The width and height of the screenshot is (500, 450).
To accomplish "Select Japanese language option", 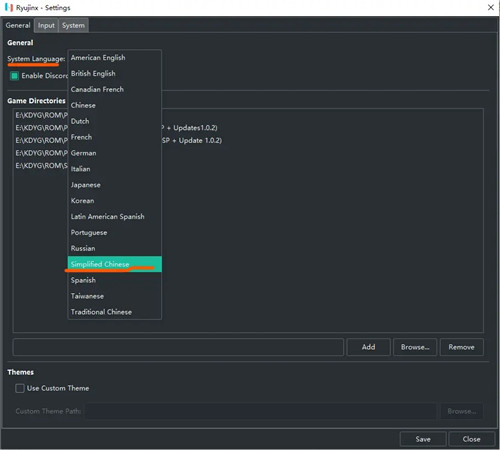I will 115,185.
